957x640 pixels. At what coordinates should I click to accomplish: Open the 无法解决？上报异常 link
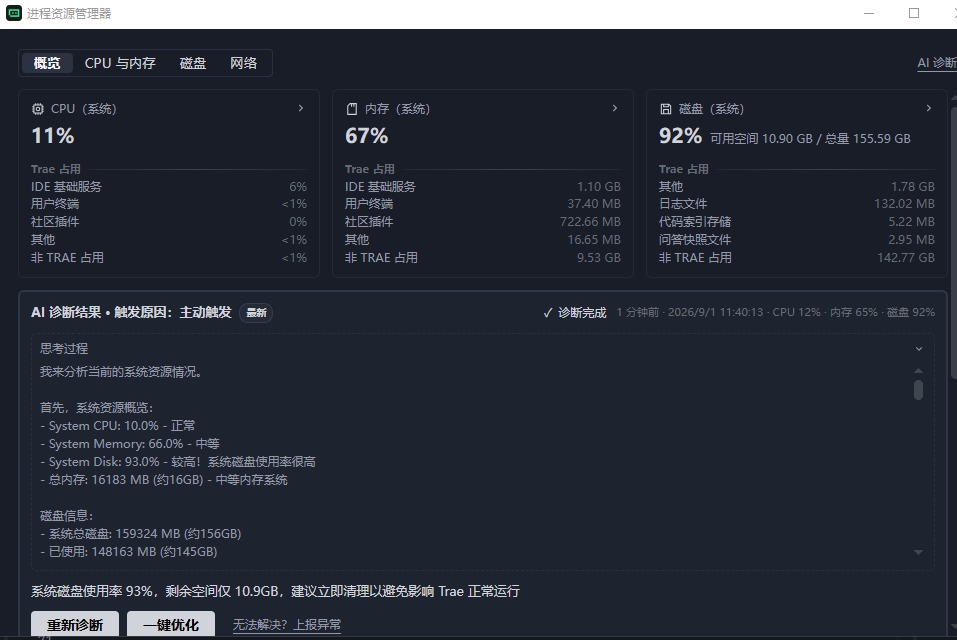click(x=287, y=624)
